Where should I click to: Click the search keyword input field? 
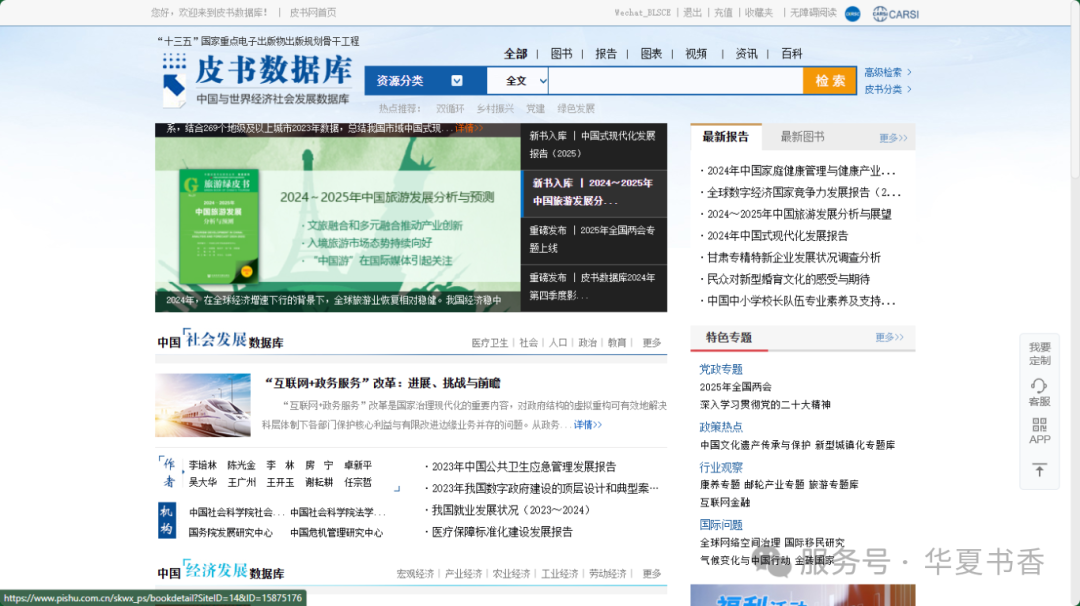click(676, 81)
